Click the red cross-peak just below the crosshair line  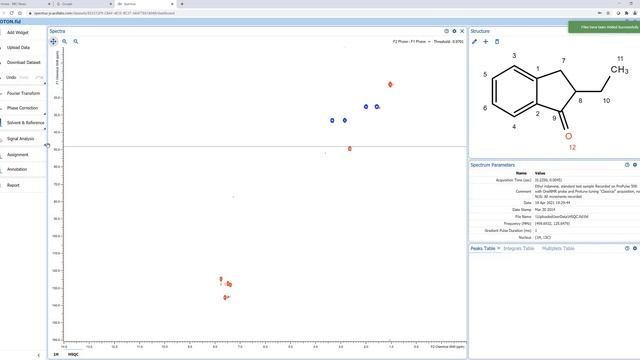point(350,149)
